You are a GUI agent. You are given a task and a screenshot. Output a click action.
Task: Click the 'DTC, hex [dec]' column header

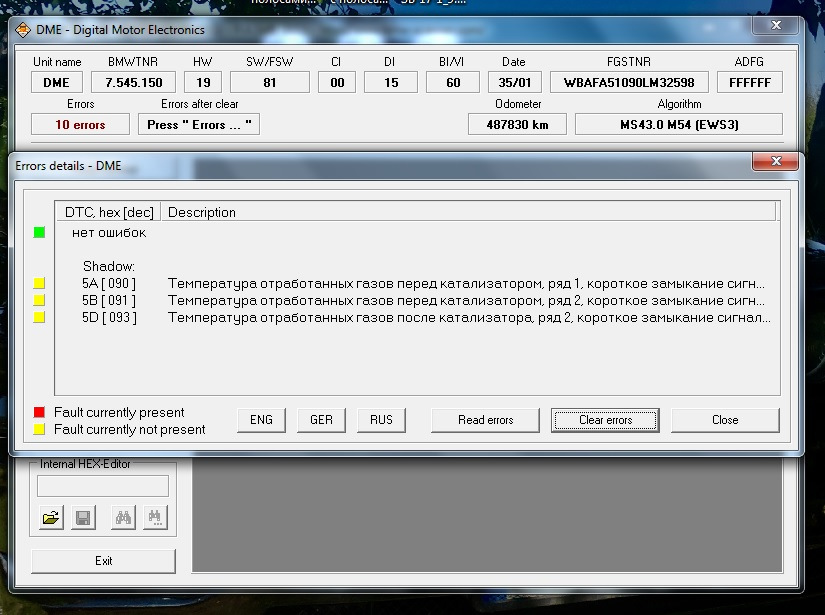point(109,212)
